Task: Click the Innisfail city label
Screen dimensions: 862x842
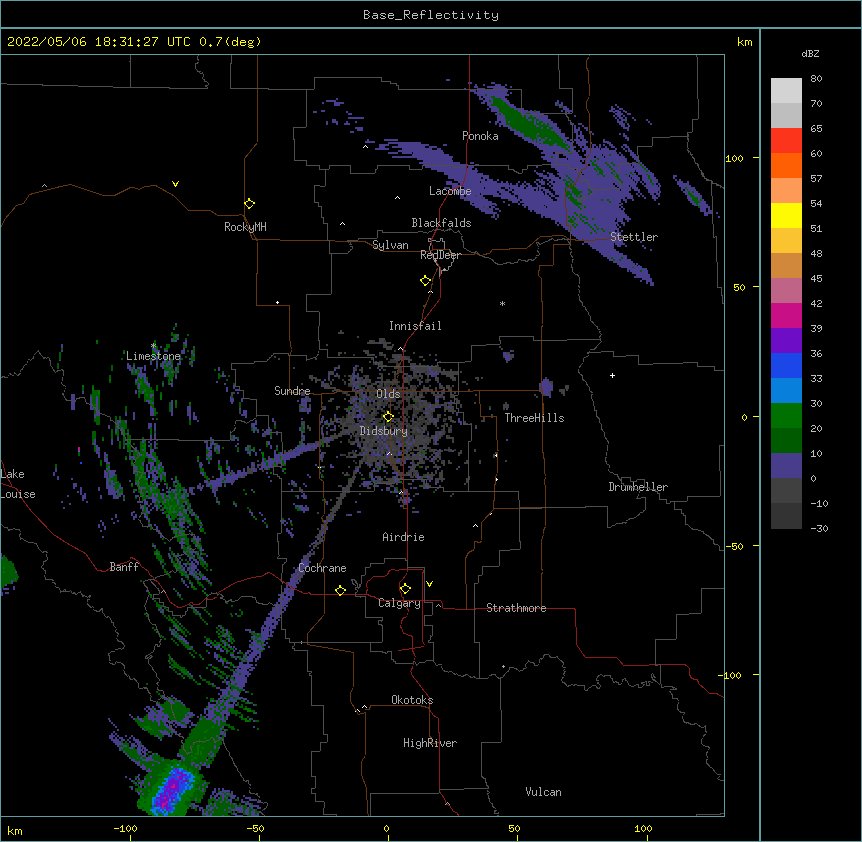Action: [x=415, y=326]
